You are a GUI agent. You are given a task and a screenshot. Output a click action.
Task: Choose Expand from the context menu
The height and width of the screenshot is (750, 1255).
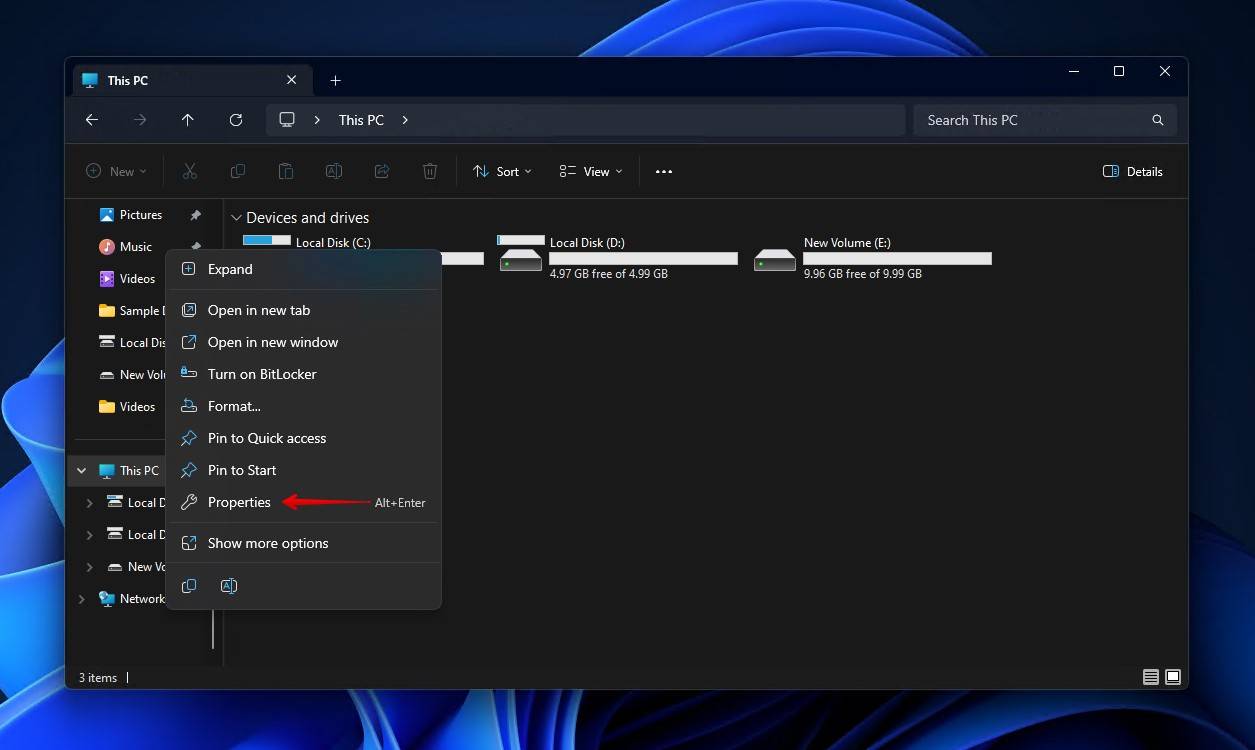click(304, 269)
